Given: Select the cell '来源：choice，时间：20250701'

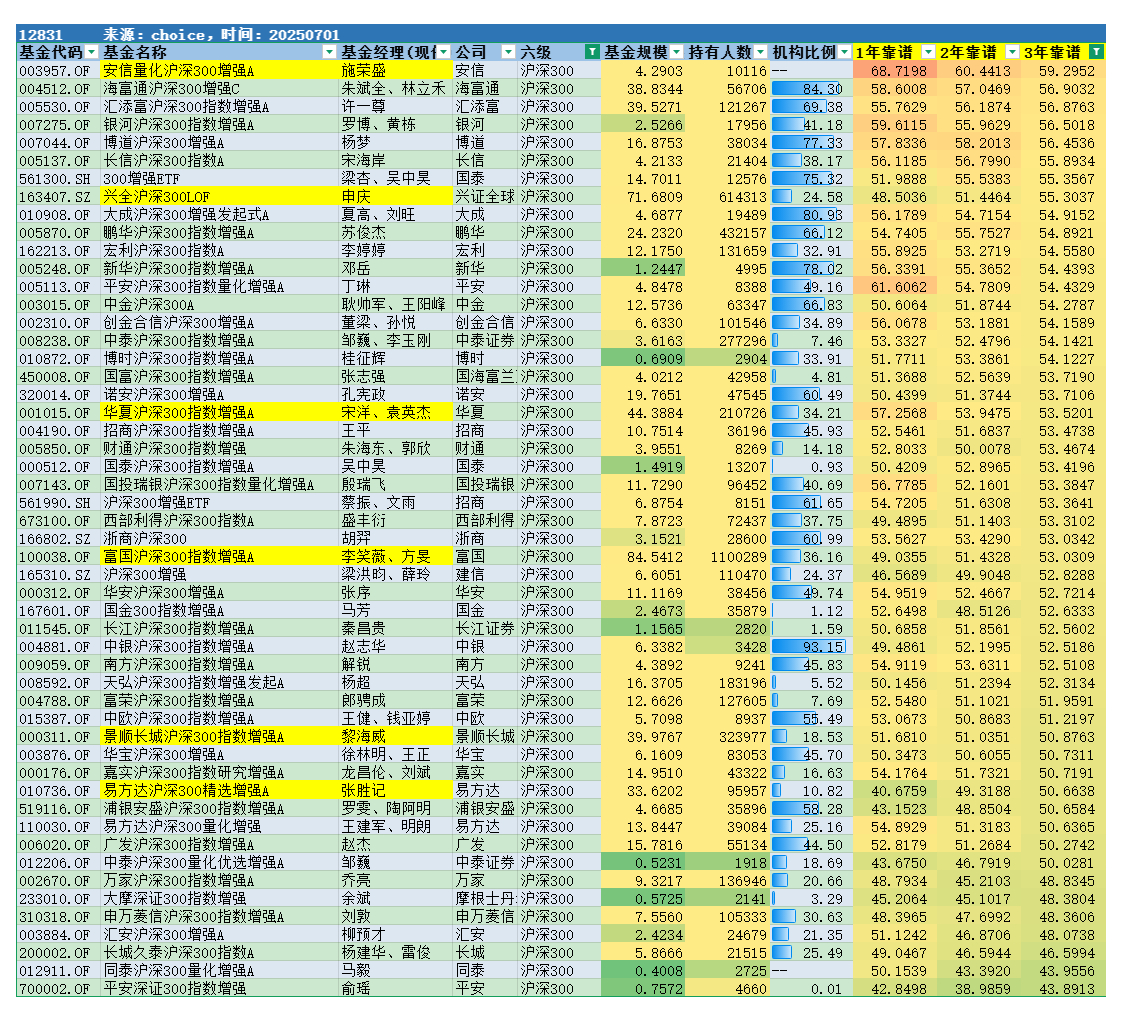Looking at the screenshot, I should pyautogui.click(x=220, y=34).
